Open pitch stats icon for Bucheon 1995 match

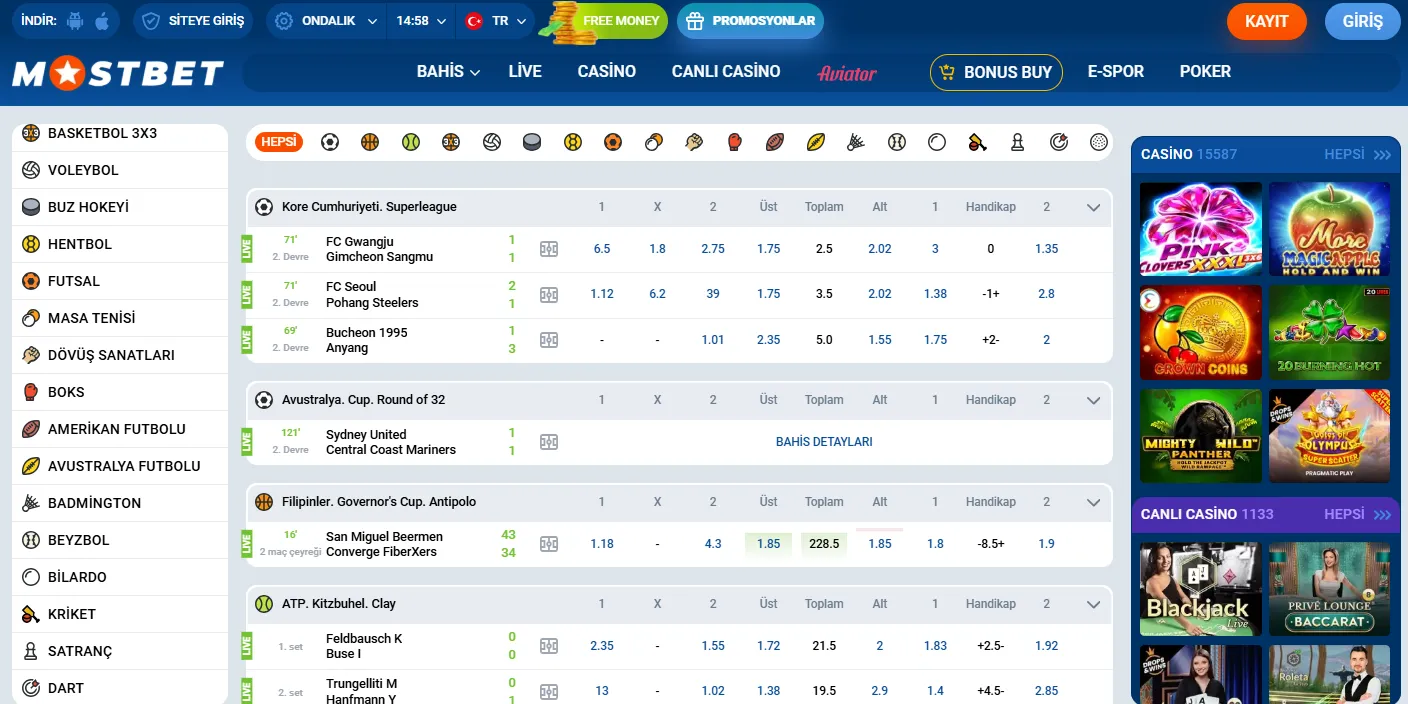(549, 340)
